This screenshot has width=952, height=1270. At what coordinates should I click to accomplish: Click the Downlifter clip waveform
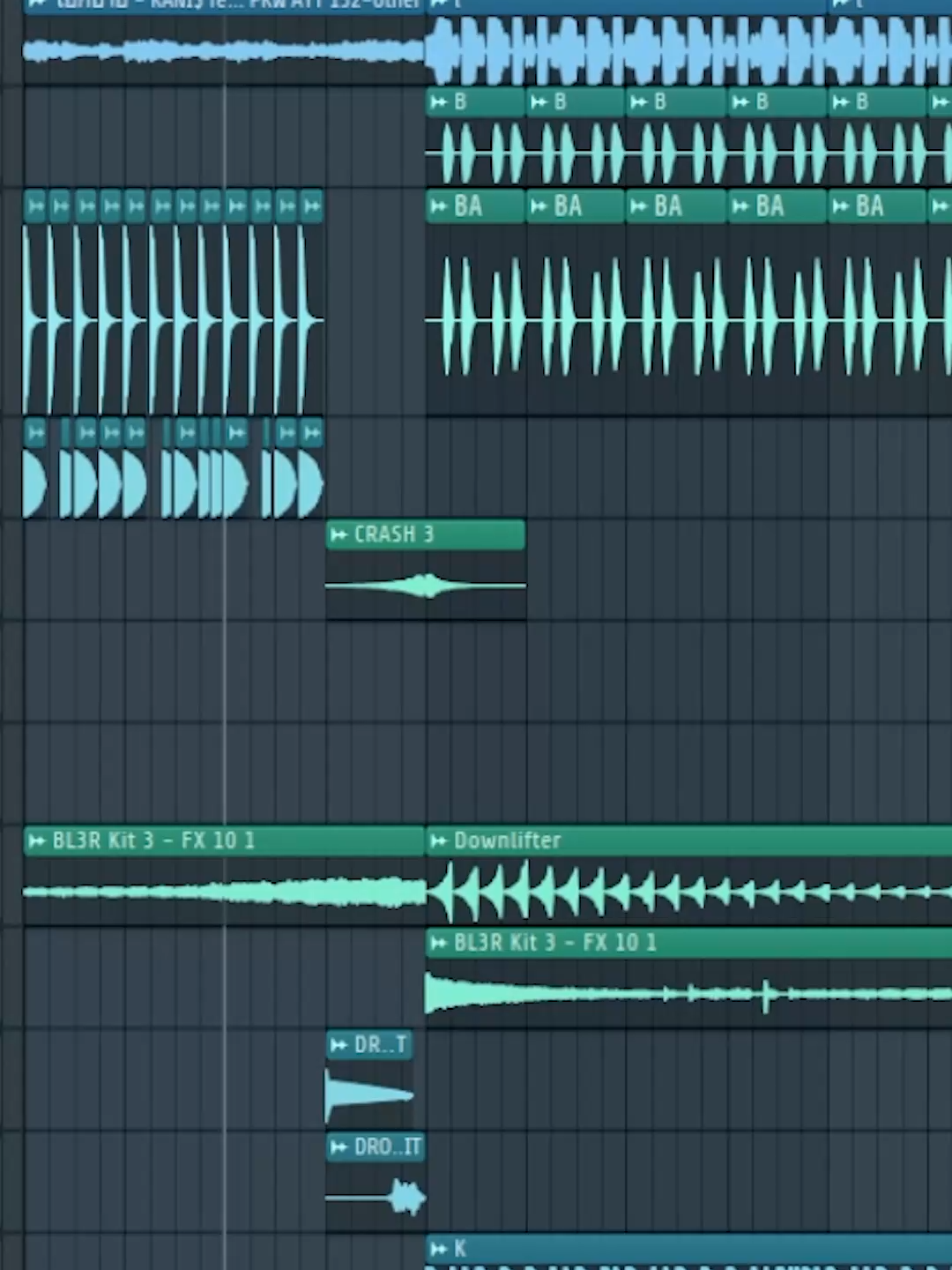click(x=689, y=892)
